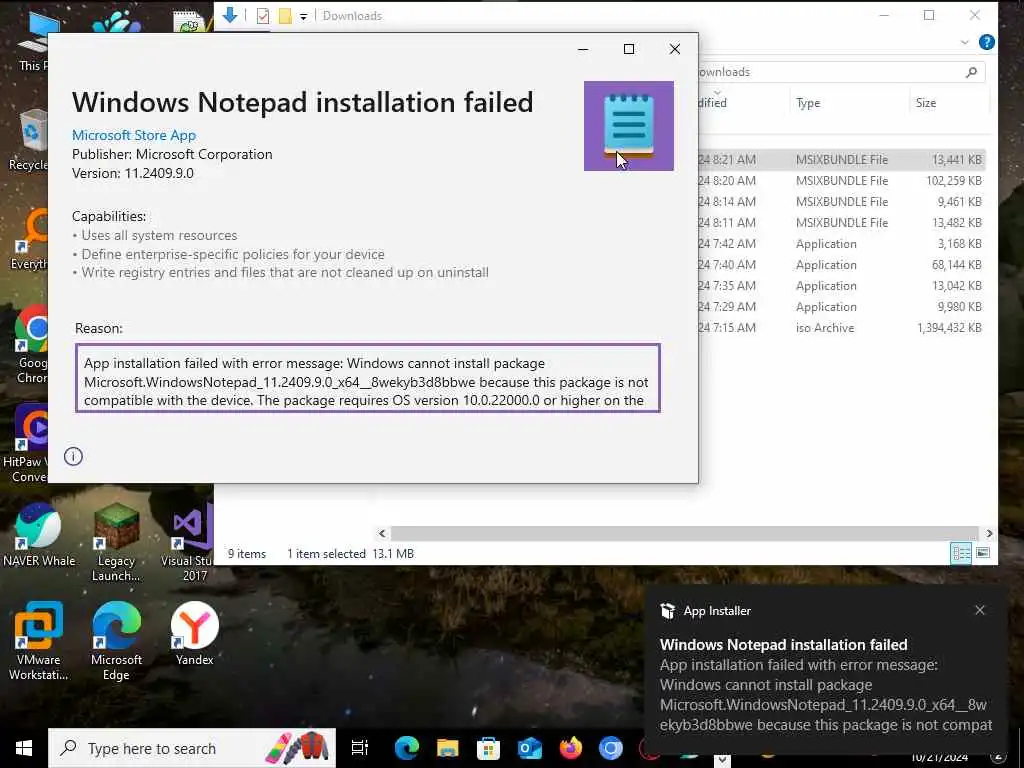The height and width of the screenshot is (768, 1024).
Task: Select the 102,259 KB MSIXBUNDLE file row
Action: tap(841, 180)
